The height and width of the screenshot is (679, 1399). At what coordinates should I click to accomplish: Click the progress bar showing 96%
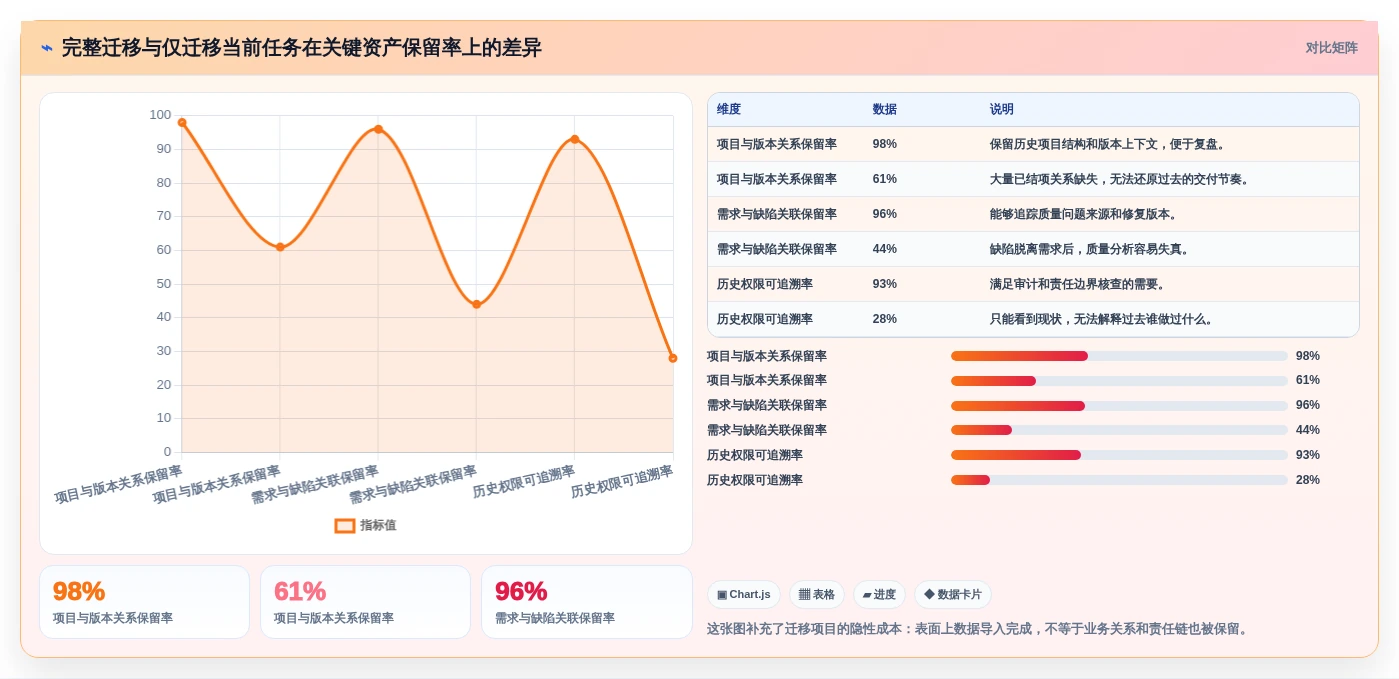click(x=1119, y=405)
